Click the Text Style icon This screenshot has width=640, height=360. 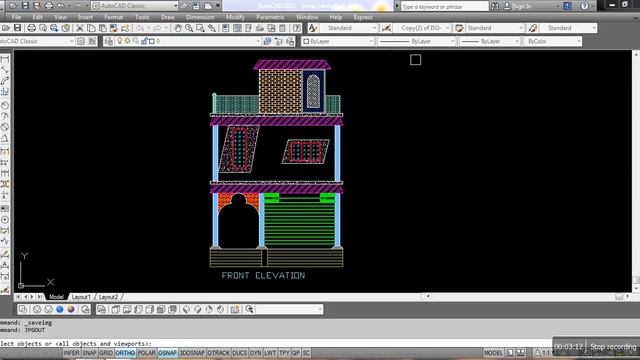pos(313,28)
